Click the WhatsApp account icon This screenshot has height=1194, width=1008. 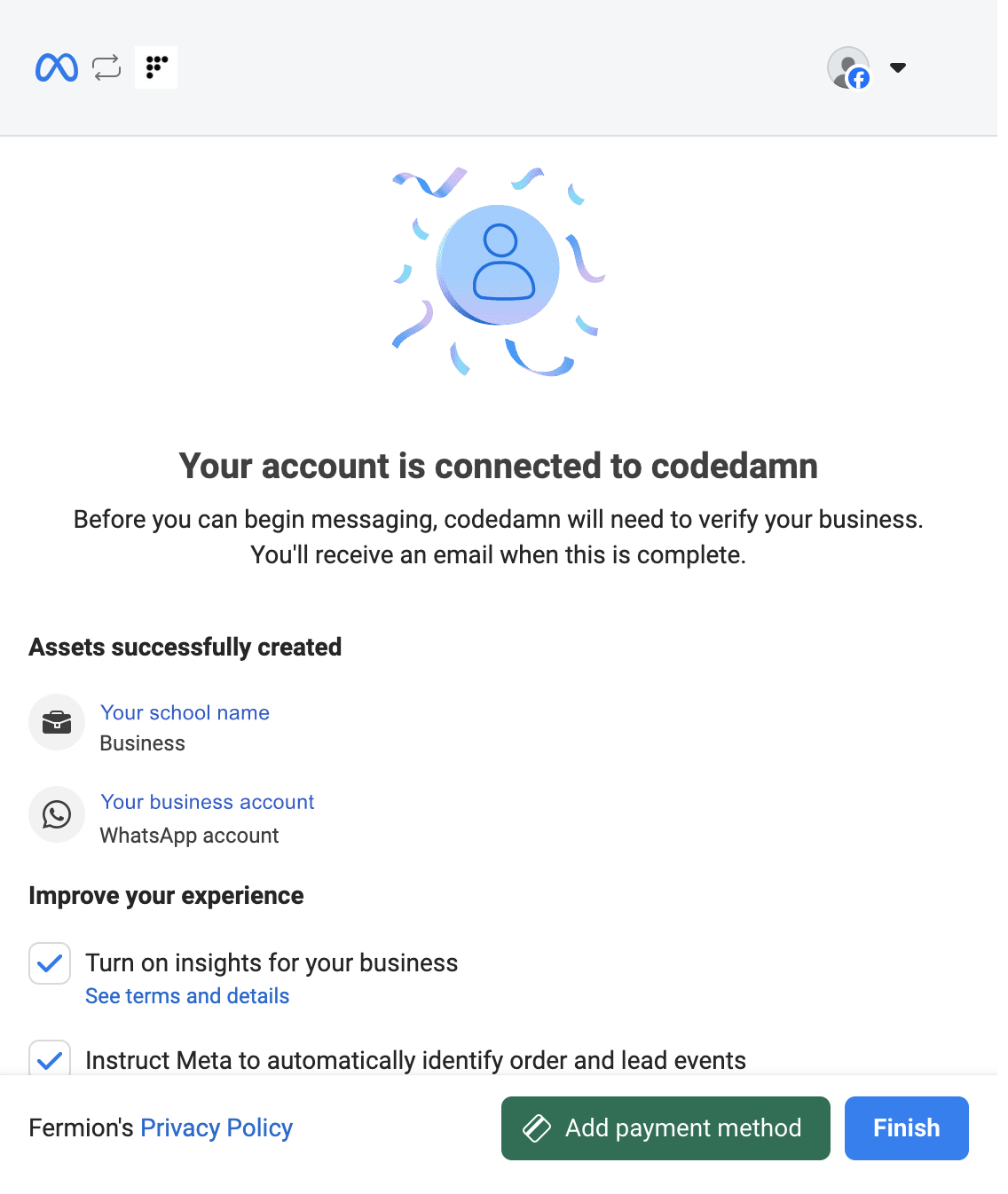click(x=57, y=814)
